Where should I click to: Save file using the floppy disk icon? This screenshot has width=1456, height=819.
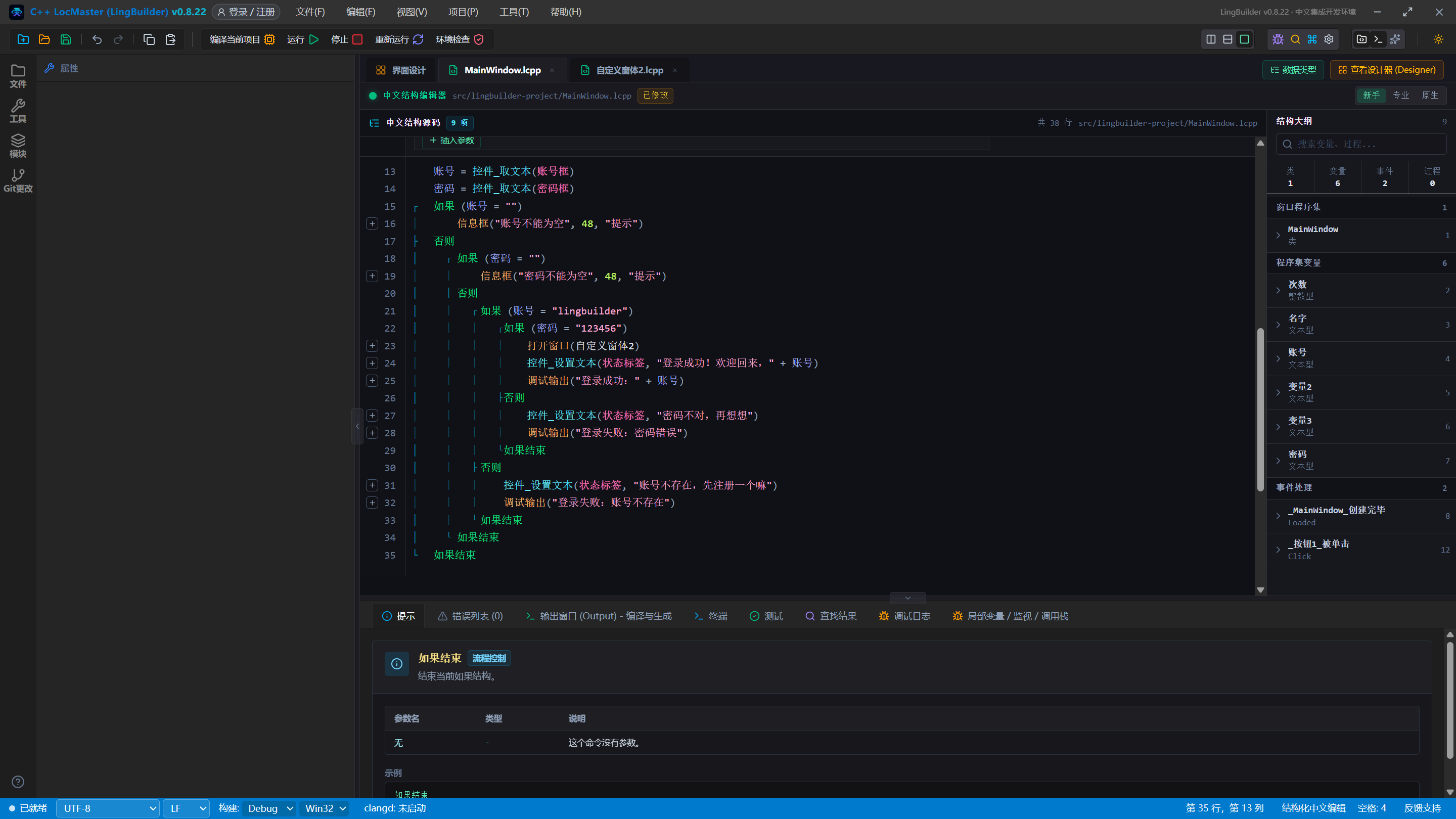[x=66, y=39]
